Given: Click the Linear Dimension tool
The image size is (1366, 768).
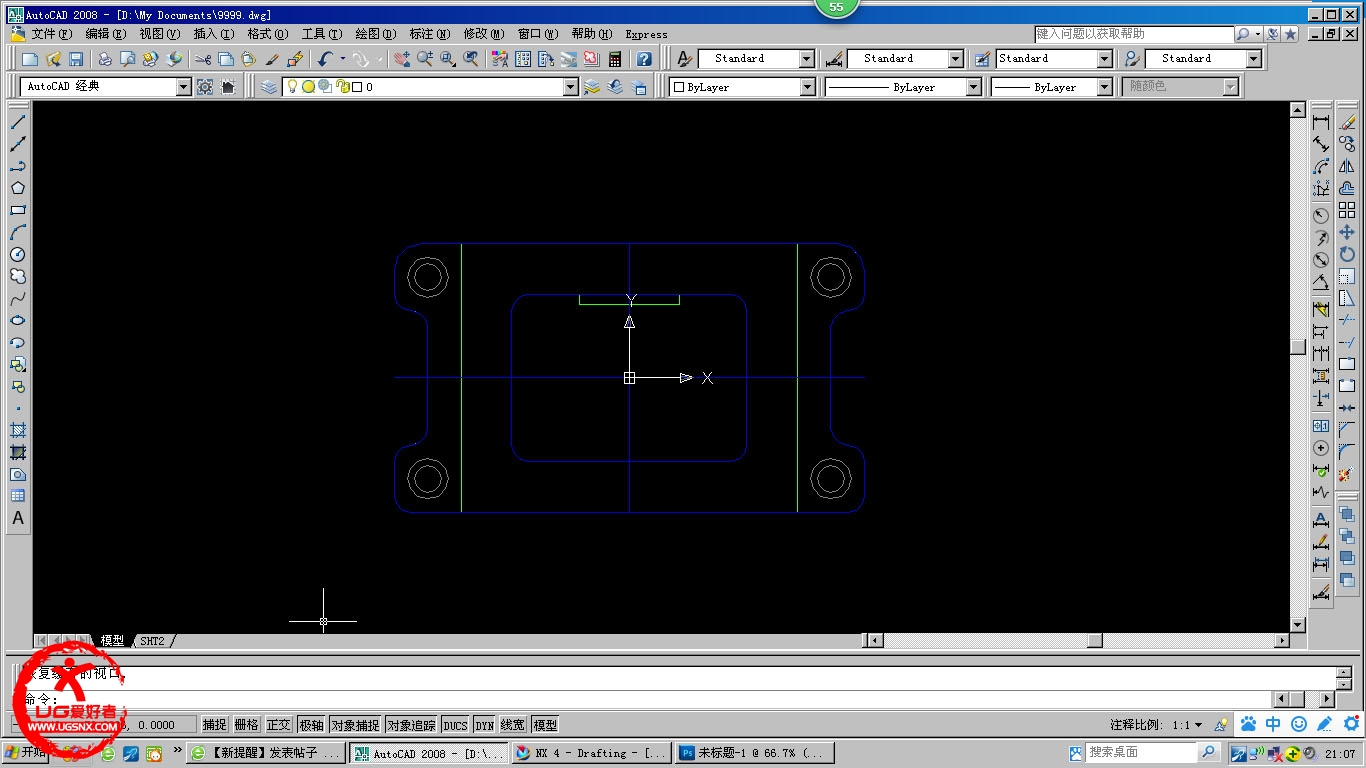Looking at the screenshot, I should (1321, 122).
